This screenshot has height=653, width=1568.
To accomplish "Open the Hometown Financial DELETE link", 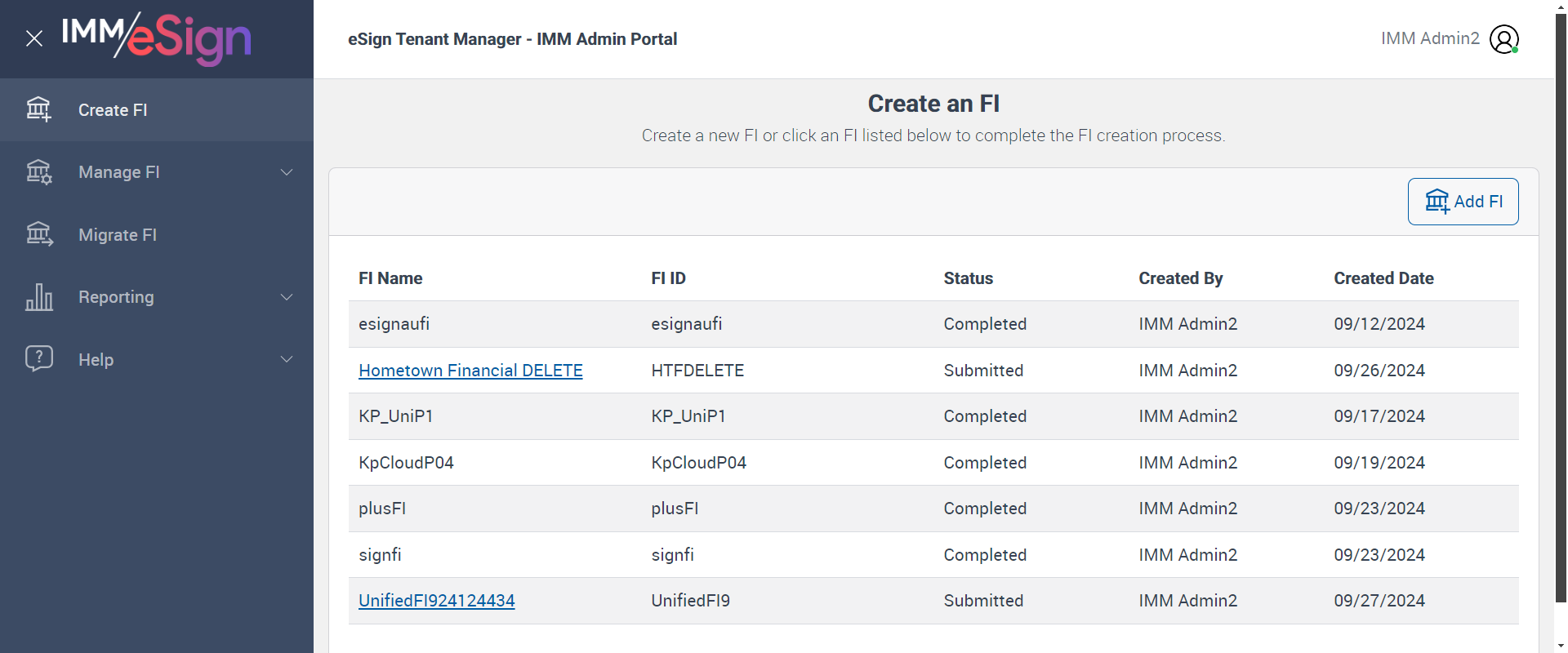I will (470, 371).
